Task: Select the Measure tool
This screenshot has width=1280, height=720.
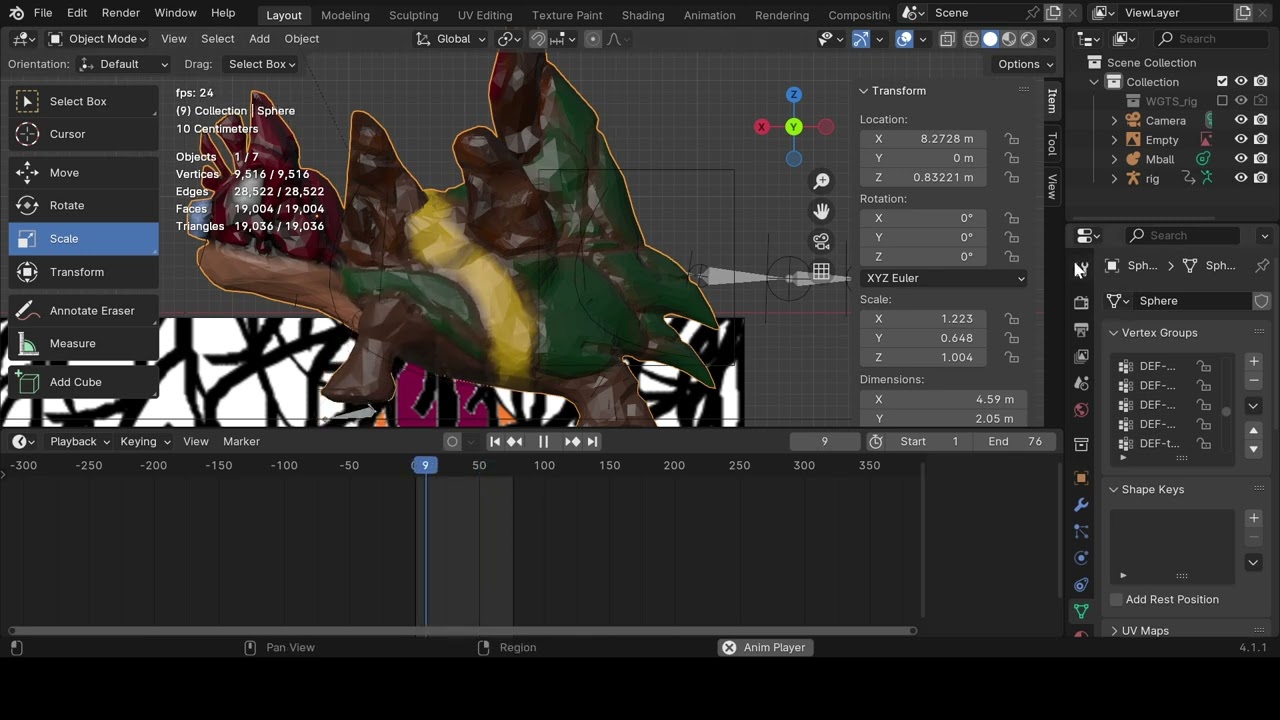Action: (x=83, y=344)
